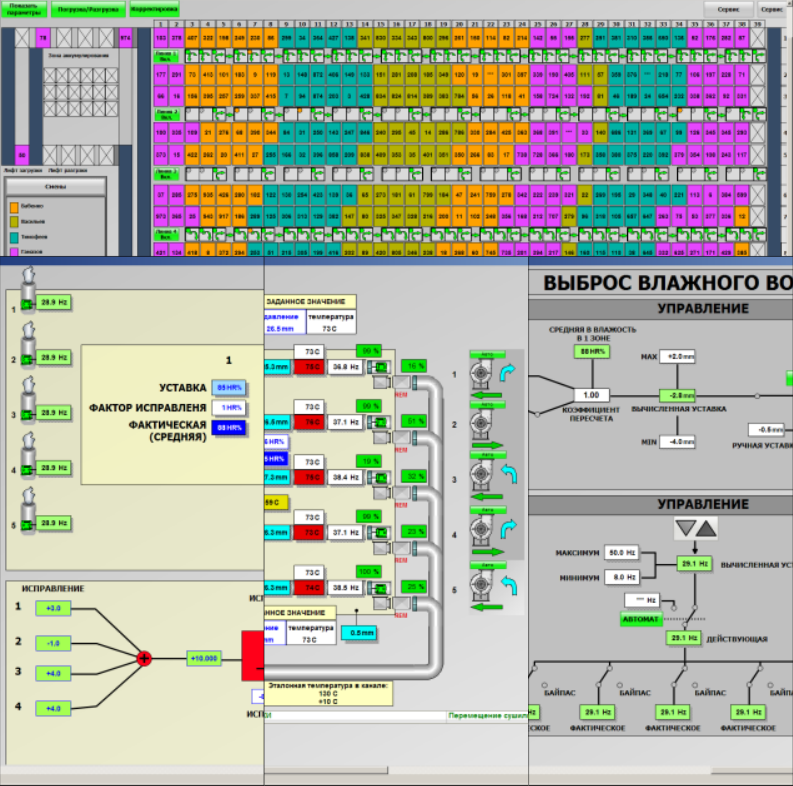This screenshot has height=786, width=793.
Task: Click fan 1 blower icon
Action: tap(480, 375)
